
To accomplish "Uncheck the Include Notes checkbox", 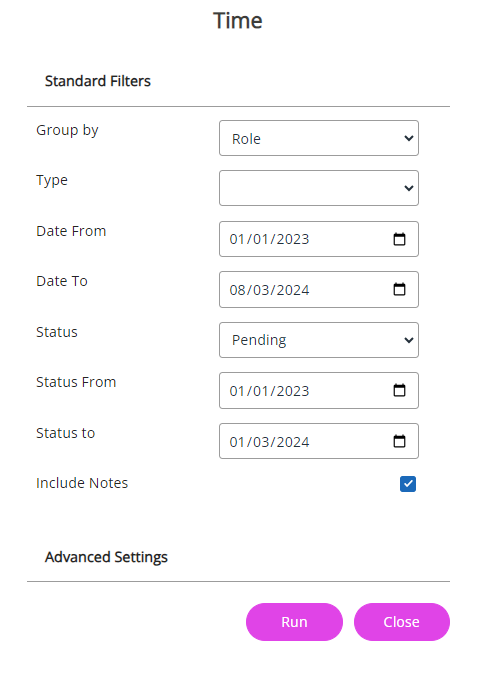I will click(408, 484).
